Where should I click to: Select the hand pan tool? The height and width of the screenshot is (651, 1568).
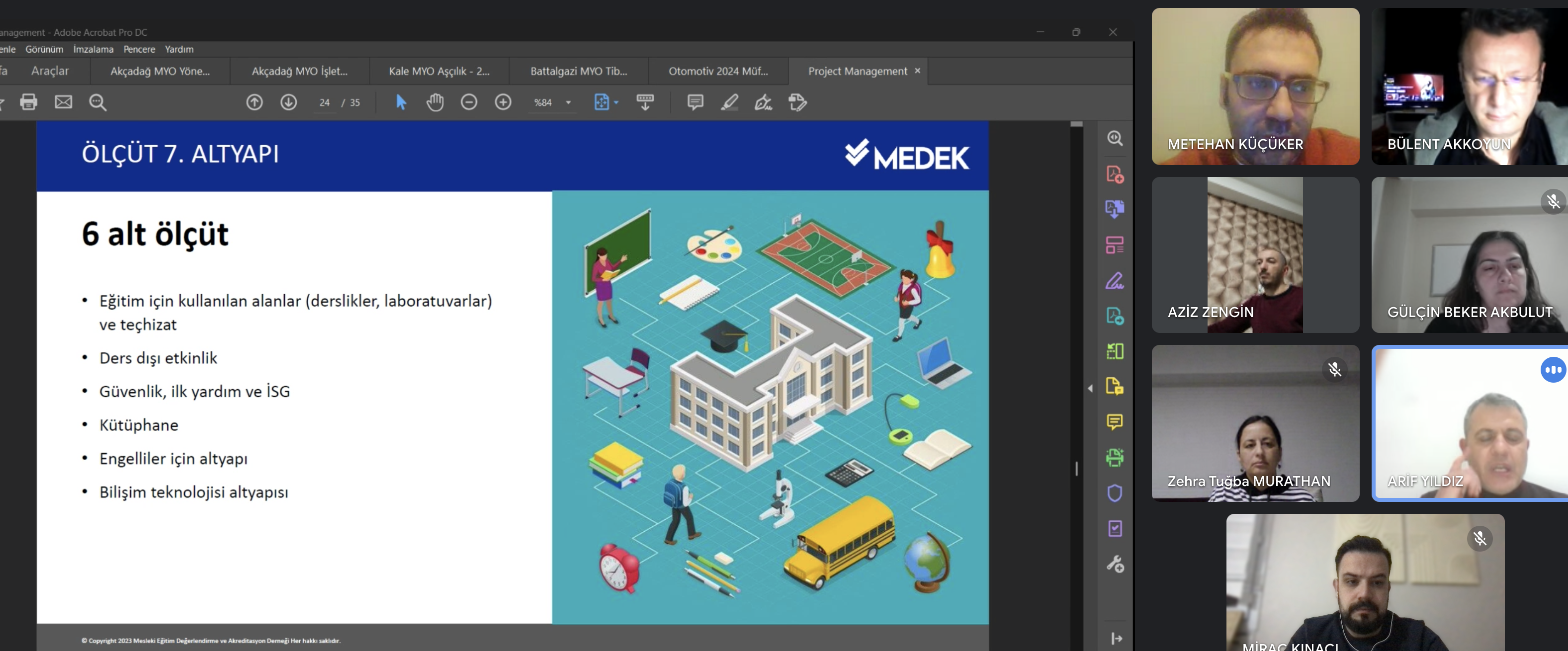coord(435,102)
